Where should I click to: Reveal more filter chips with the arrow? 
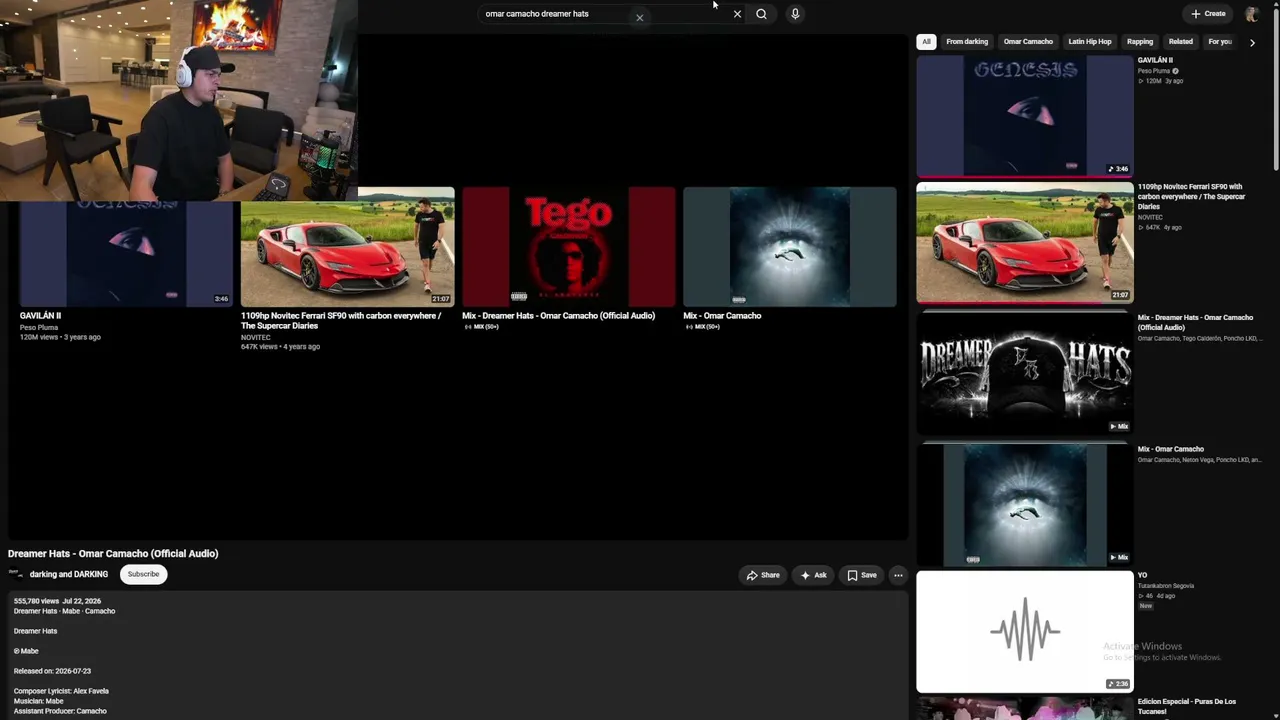tap(1252, 42)
